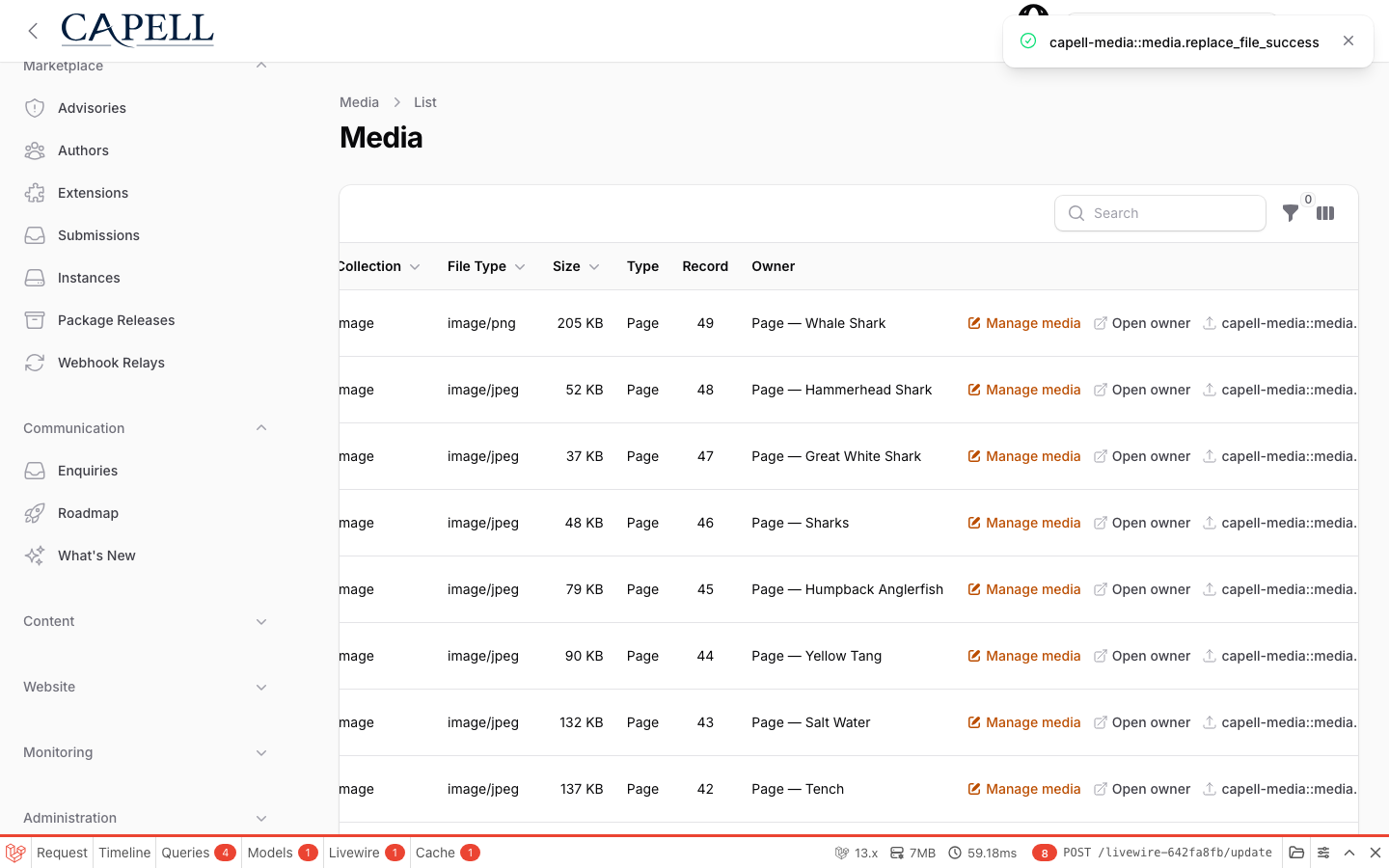
Task: Open What's New
Action: tap(96, 556)
